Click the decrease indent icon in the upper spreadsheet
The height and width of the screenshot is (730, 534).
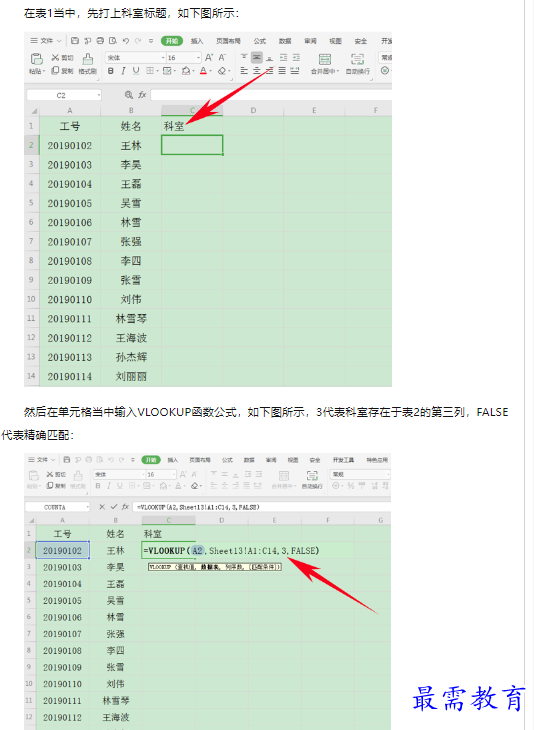pos(283,57)
